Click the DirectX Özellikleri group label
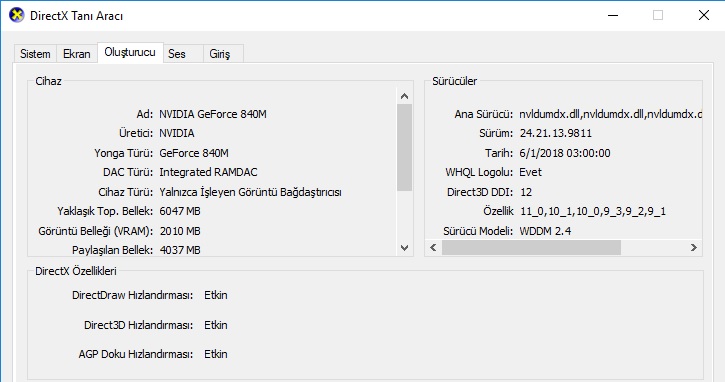This screenshot has width=725, height=382. point(76,271)
